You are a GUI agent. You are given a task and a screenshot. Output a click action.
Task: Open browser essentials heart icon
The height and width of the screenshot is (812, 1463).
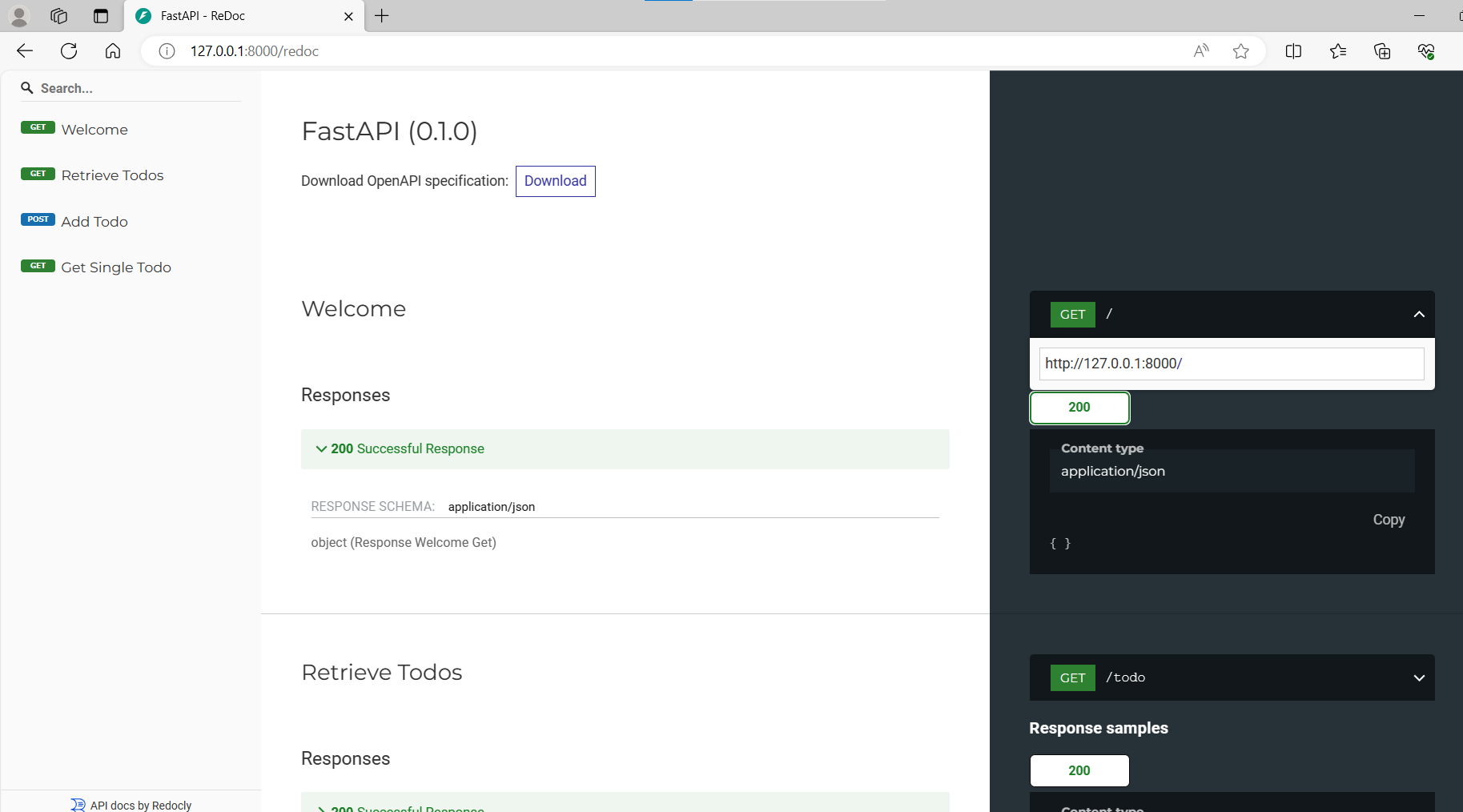[1426, 51]
